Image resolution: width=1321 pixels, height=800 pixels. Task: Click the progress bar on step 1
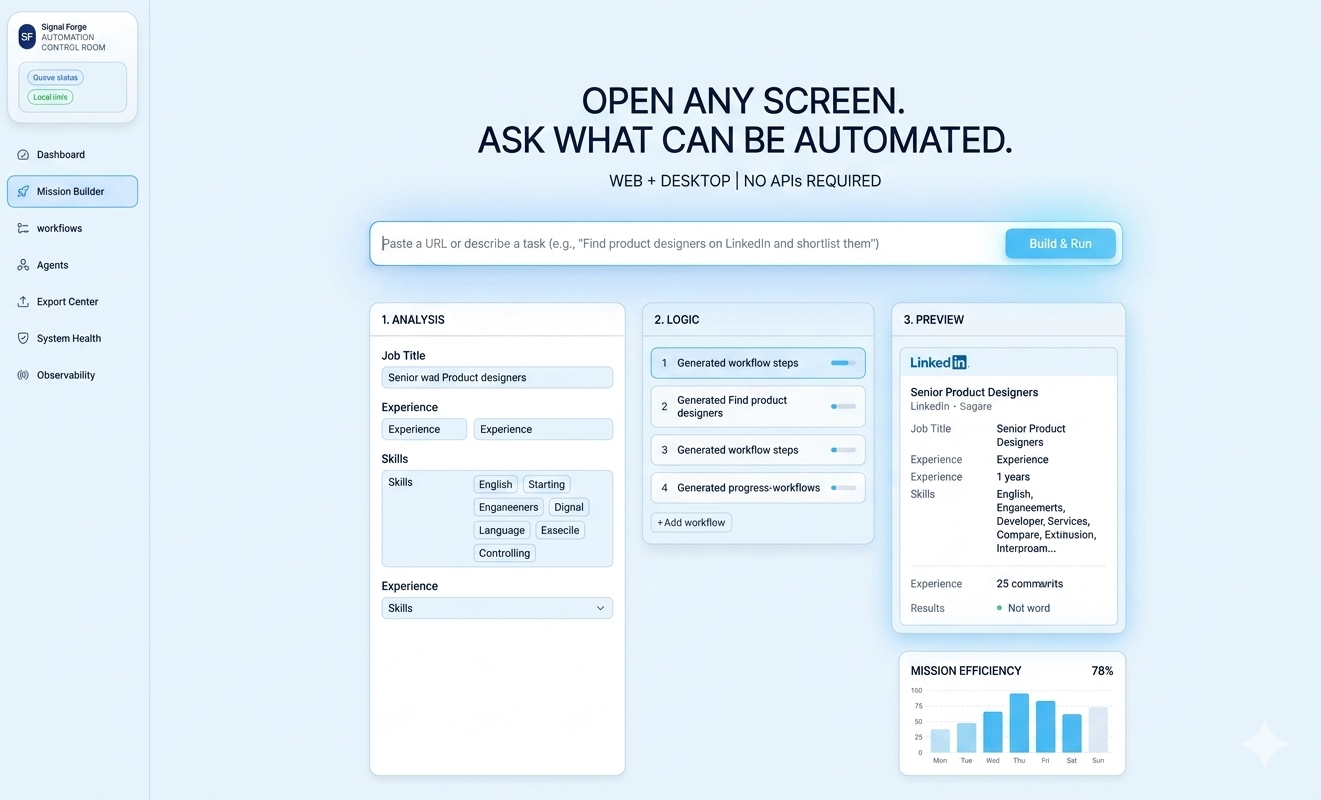[x=843, y=363]
